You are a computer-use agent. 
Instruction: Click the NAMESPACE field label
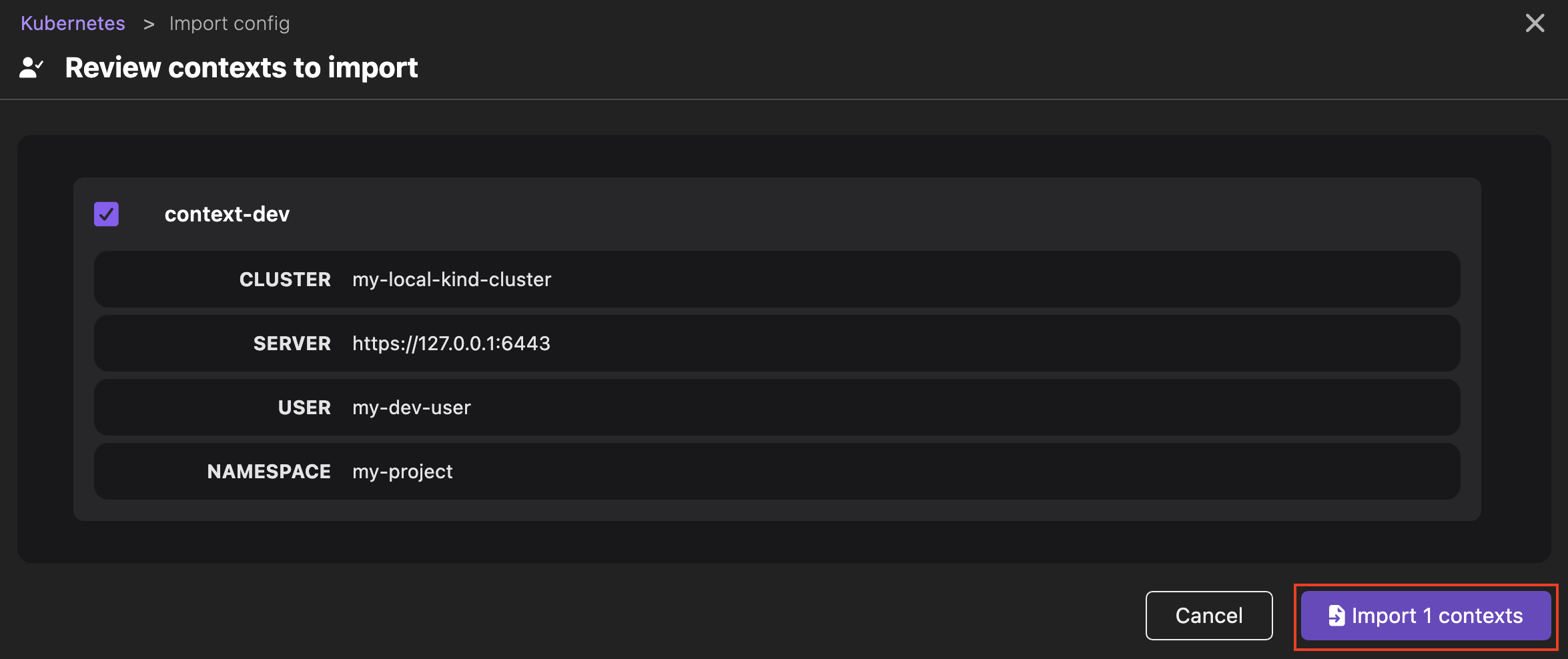coord(269,472)
